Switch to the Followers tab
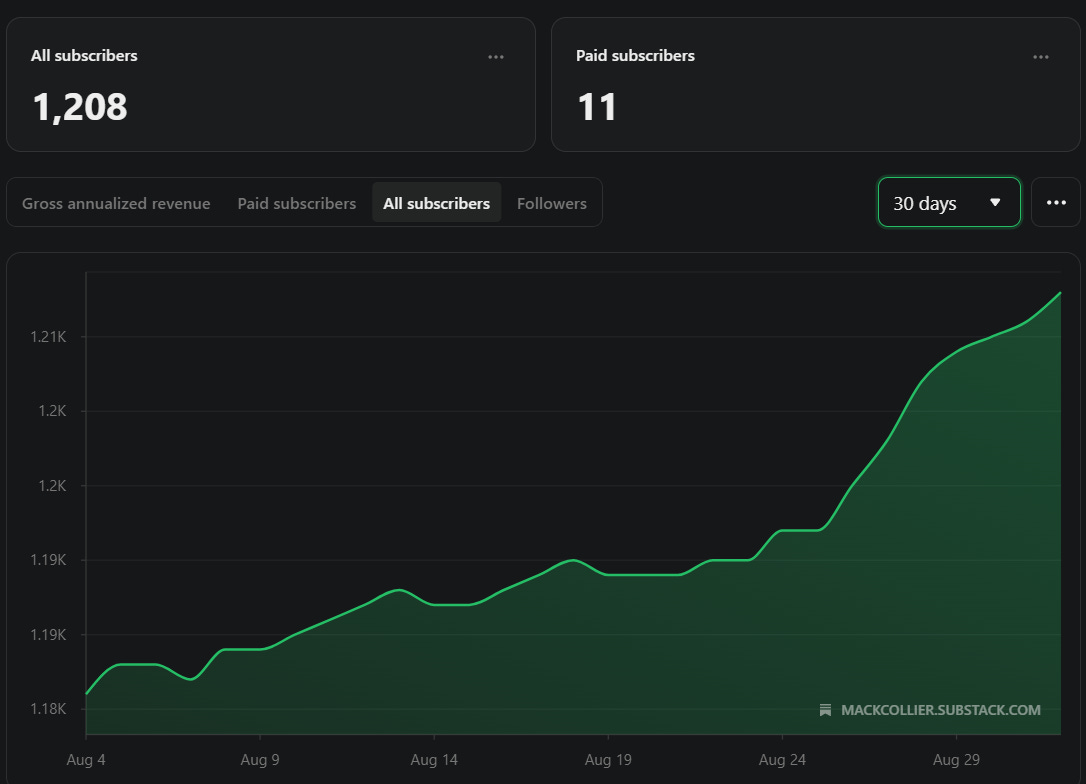This screenshot has width=1086, height=784. pos(551,203)
